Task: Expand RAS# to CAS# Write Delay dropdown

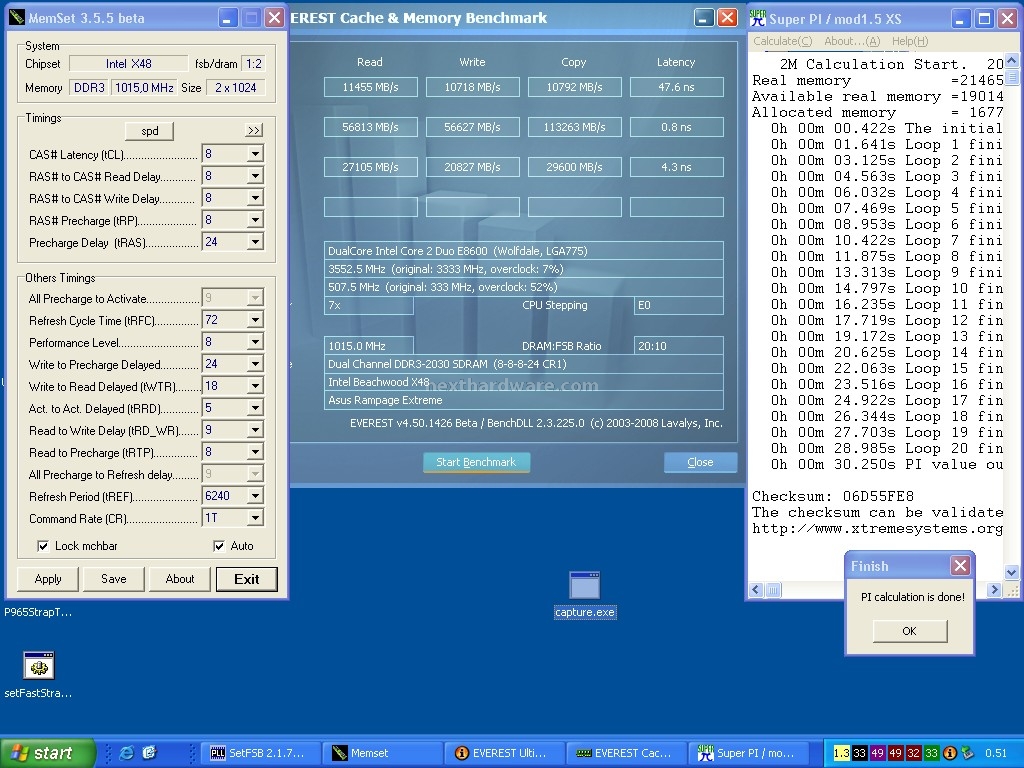Action: point(255,198)
